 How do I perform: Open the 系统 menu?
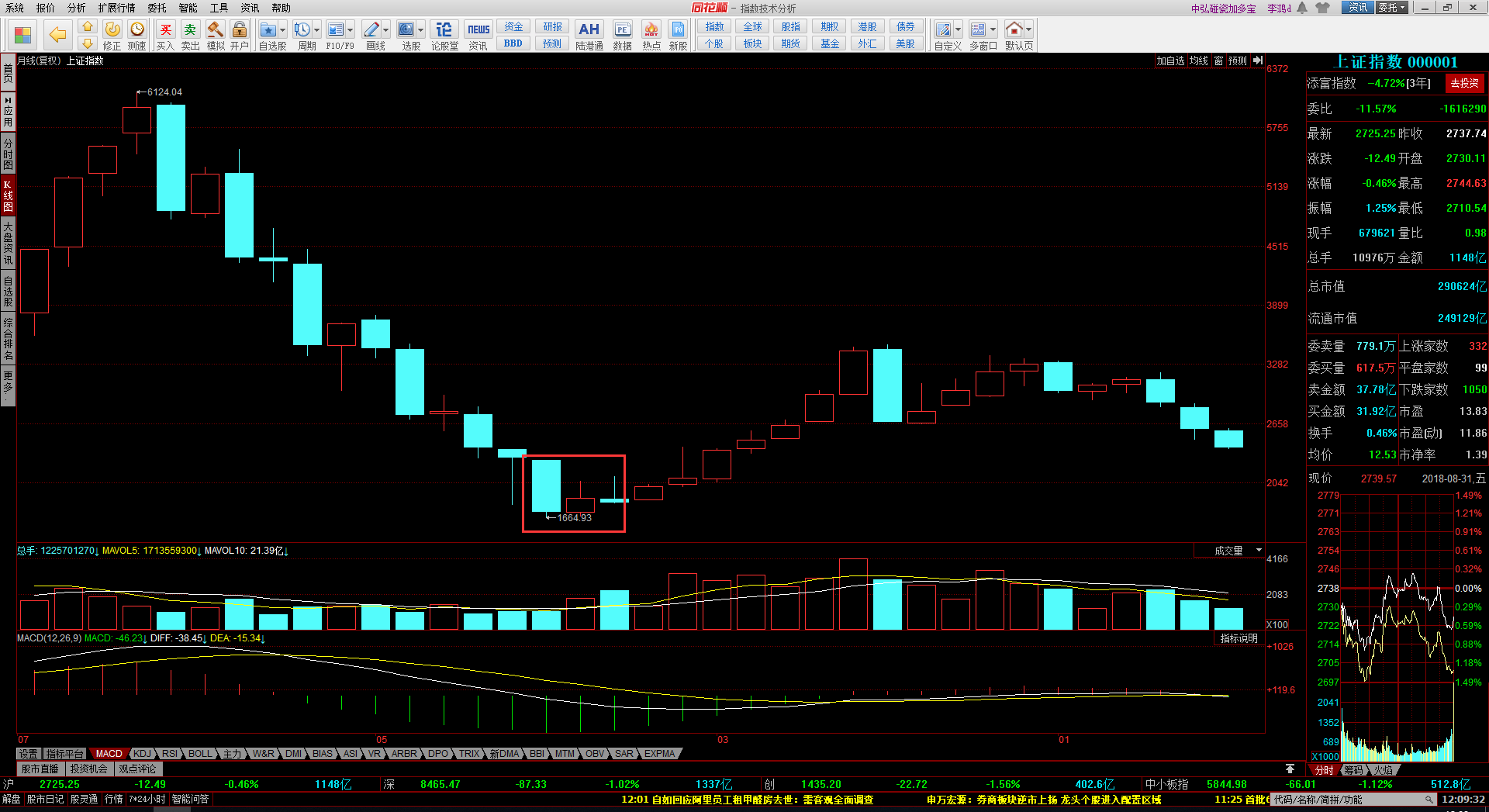point(15,8)
